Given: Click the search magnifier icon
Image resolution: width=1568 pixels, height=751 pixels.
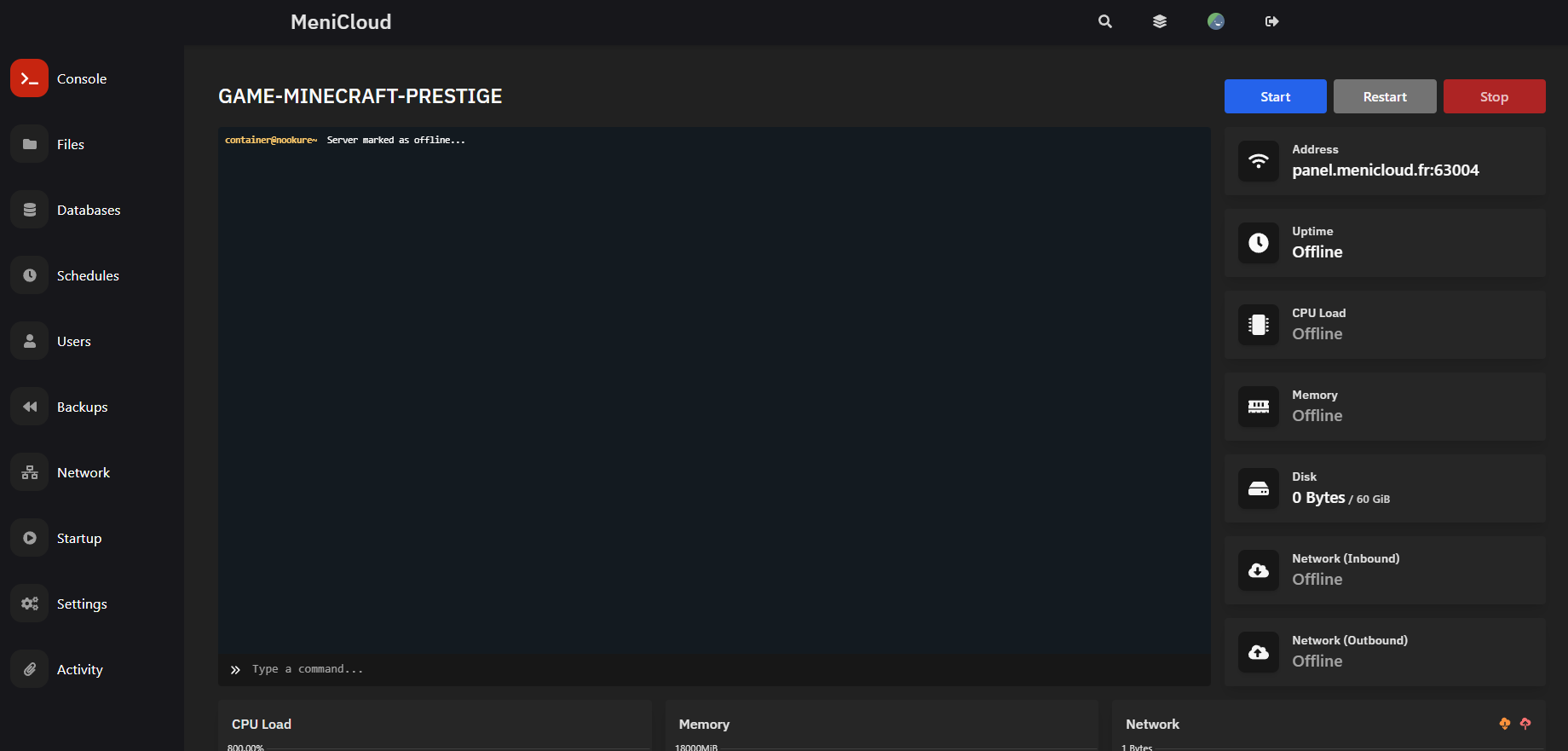Looking at the screenshot, I should (x=1105, y=21).
